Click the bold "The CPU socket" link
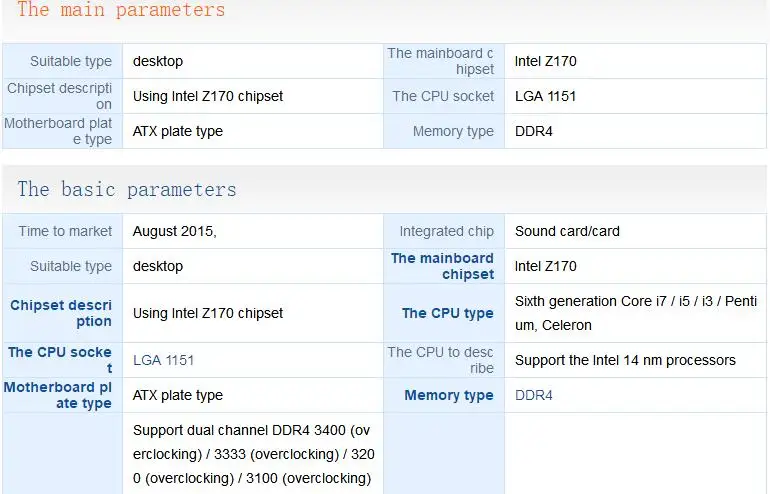Image resolution: width=770 pixels, height=494 pixels. (60, 360)
